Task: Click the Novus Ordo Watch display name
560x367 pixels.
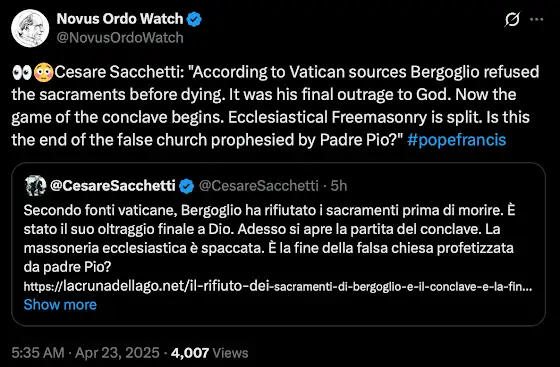Action: point(120,19)
